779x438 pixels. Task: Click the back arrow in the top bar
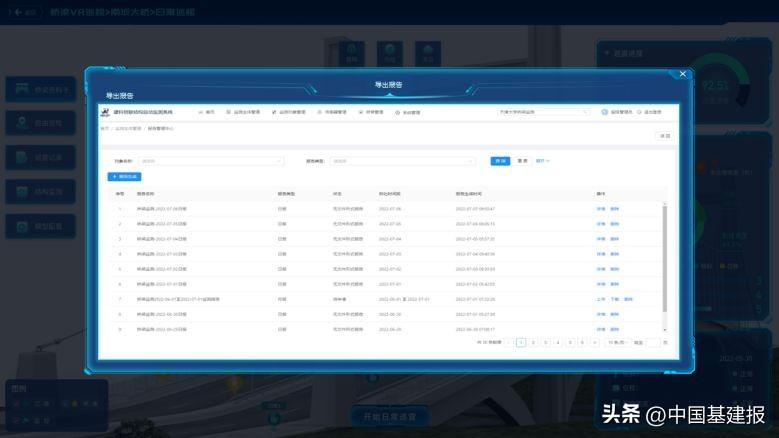click(18, 12)
